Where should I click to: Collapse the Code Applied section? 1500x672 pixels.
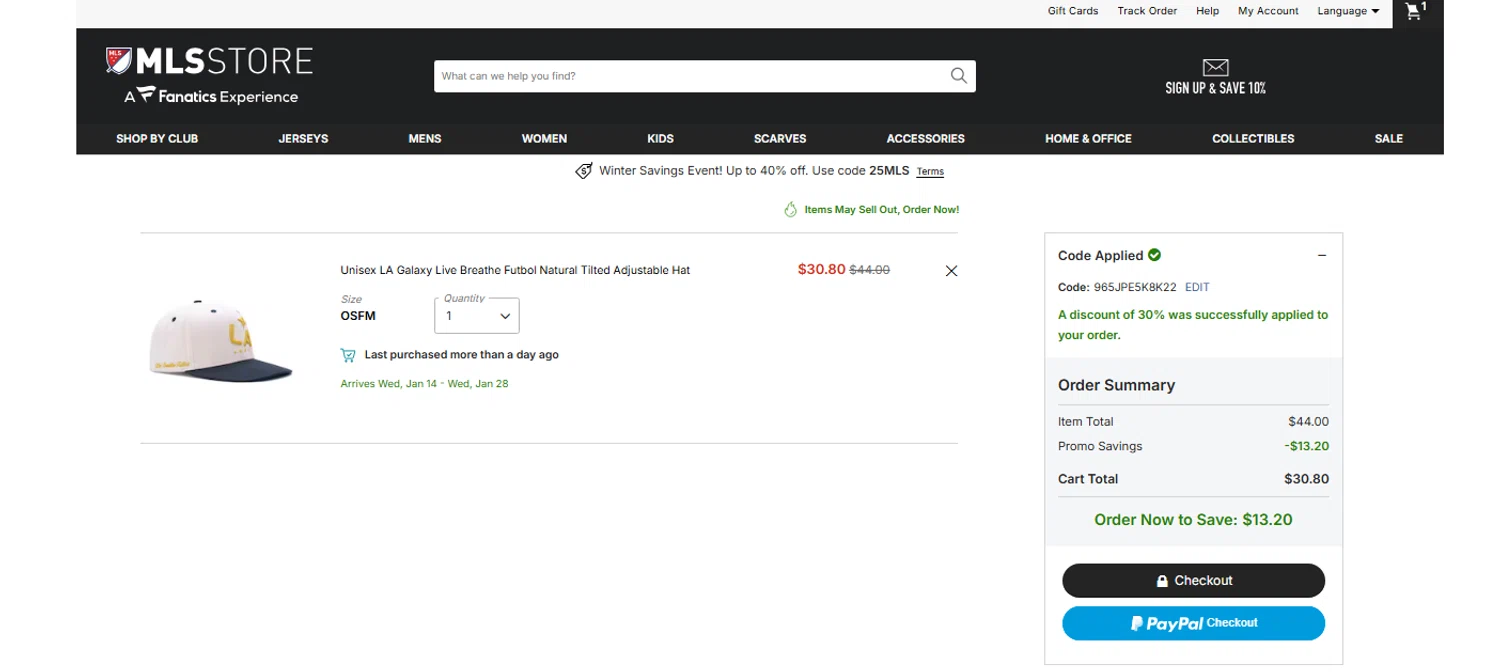(1321, 256)
